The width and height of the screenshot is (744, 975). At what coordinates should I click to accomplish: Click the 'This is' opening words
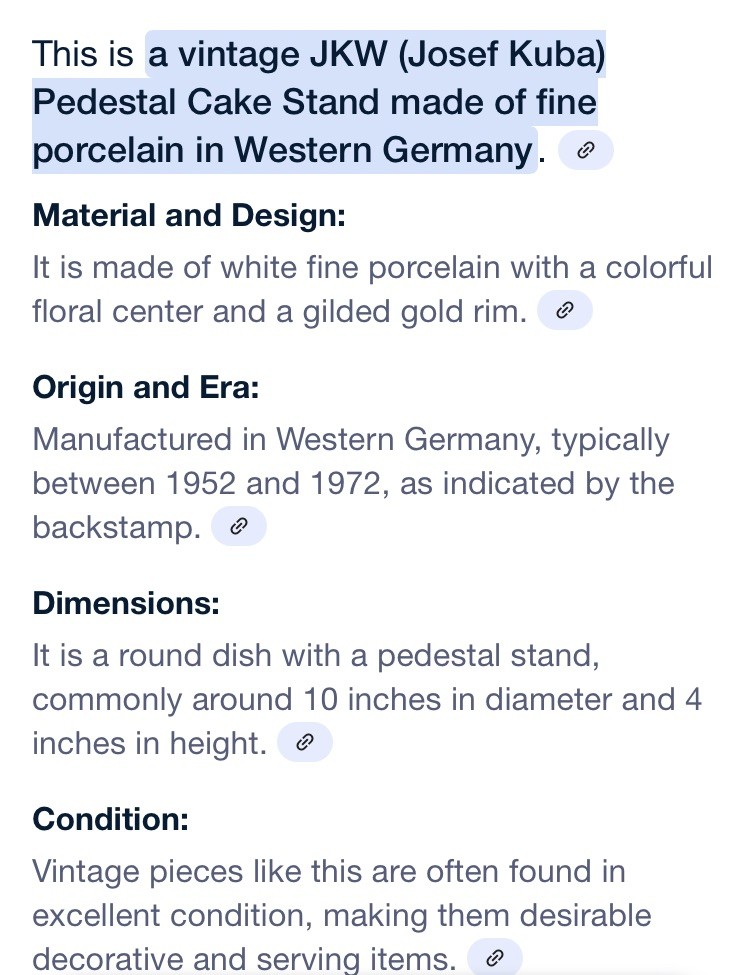tap(83, 53)
